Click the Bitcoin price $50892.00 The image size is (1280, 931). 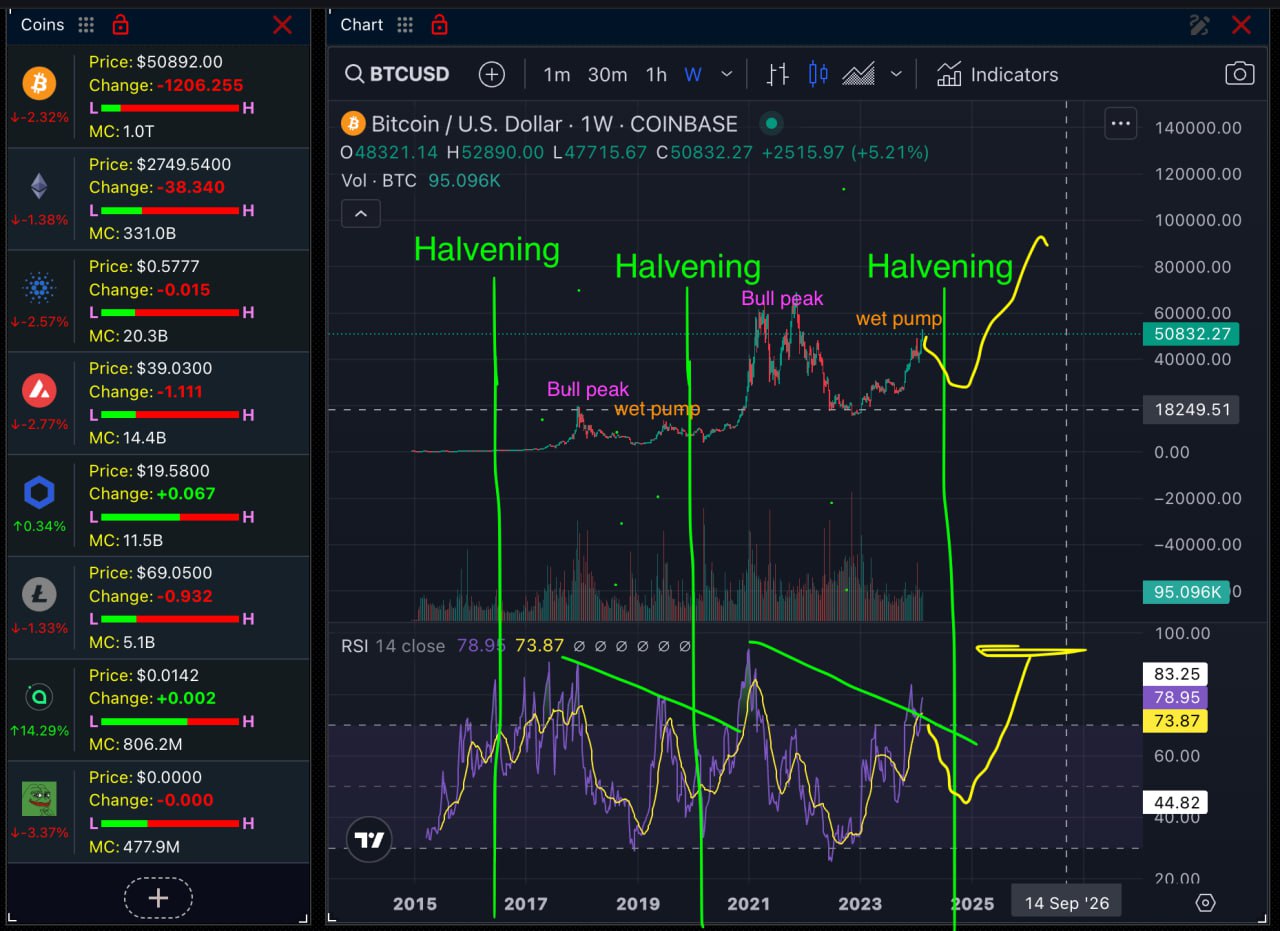(178, 62)
